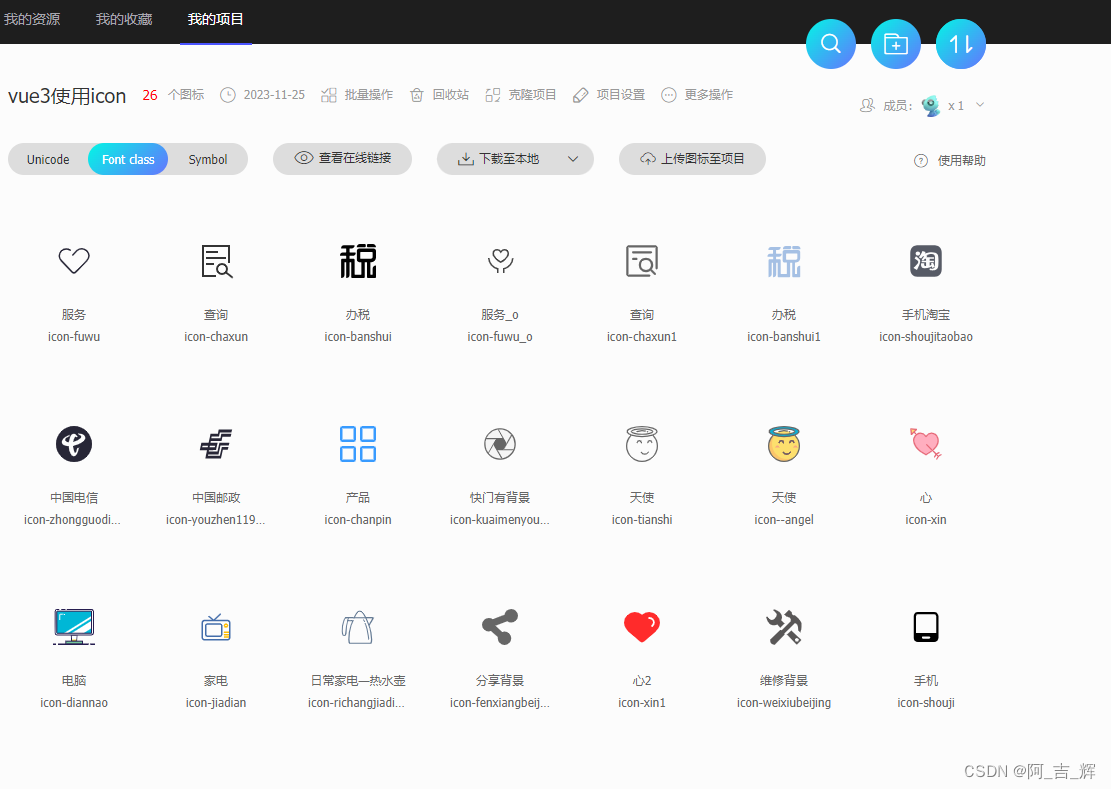This screenshot has height=789, width=1111.
Task: Select the icon-weixiubeijing repair tools icon
Action: click(x=783, y=627)
